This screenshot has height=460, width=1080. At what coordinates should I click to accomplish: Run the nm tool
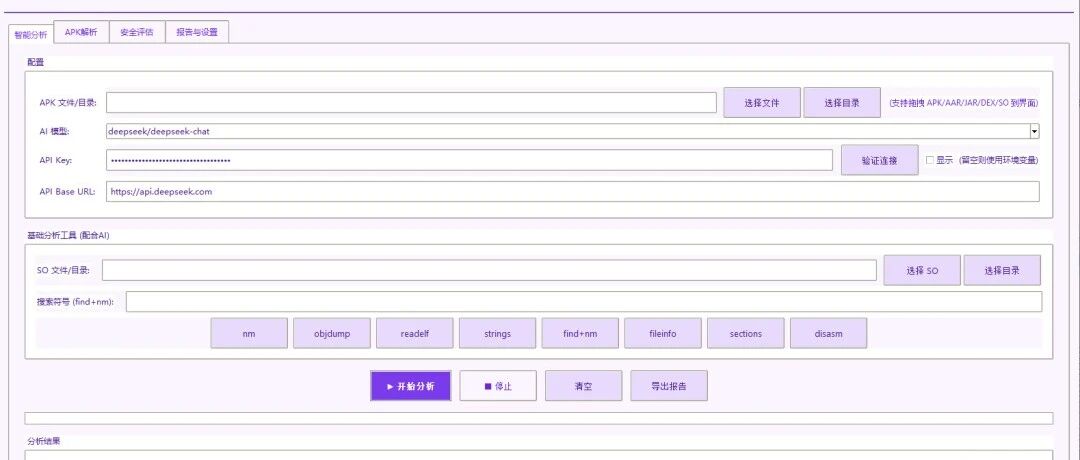[x=249, y=333]
